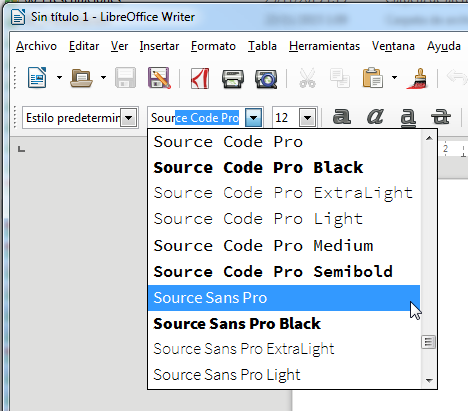Pick Source Code Pro Semibold font
Viewport: 468px width, 411px height.
pyautogui.click(x=284, y=272)
